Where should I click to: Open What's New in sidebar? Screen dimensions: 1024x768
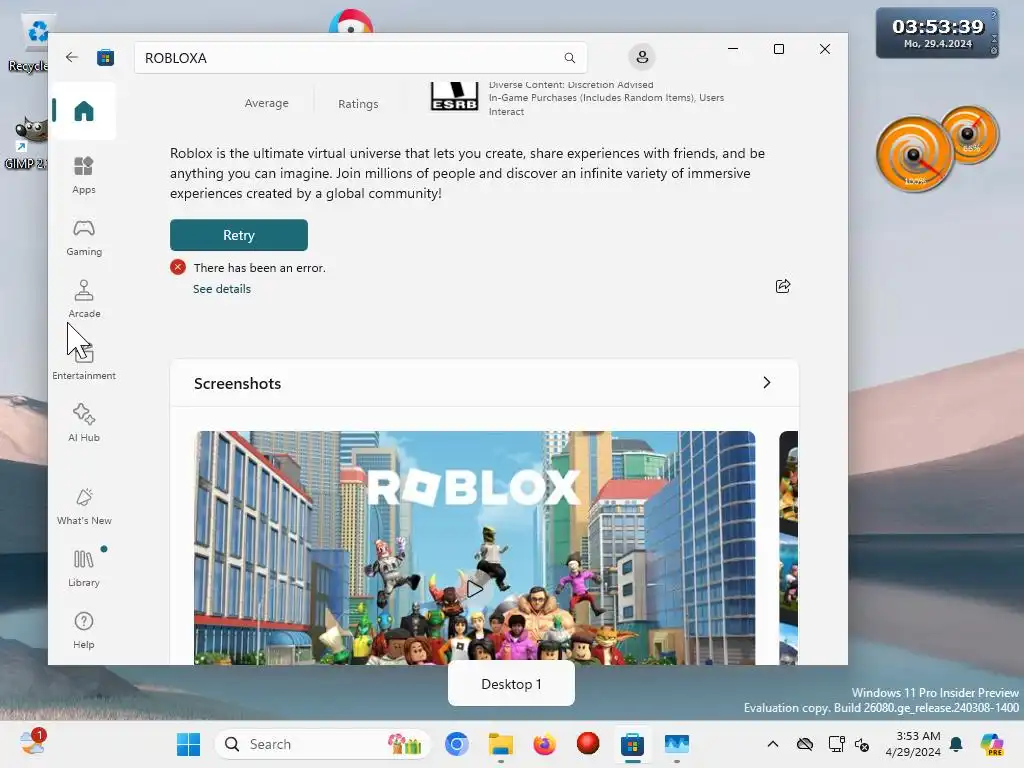[84, 506]
